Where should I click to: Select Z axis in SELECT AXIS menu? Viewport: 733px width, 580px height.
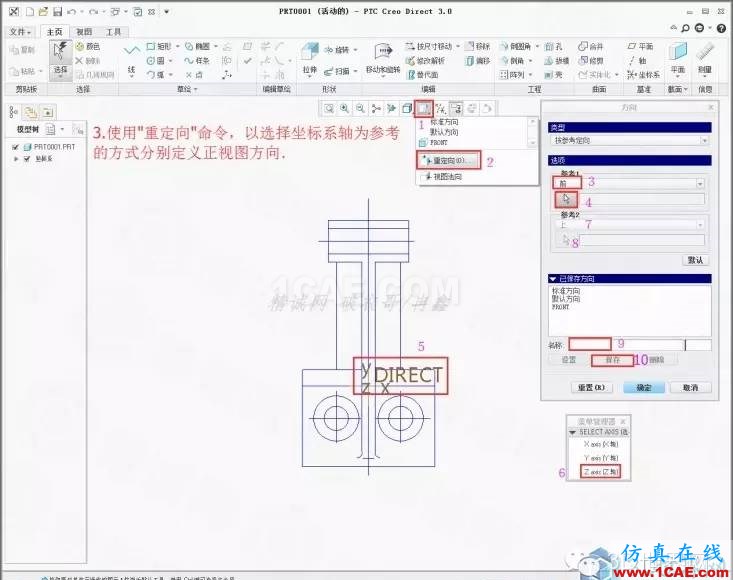point(600,472)
